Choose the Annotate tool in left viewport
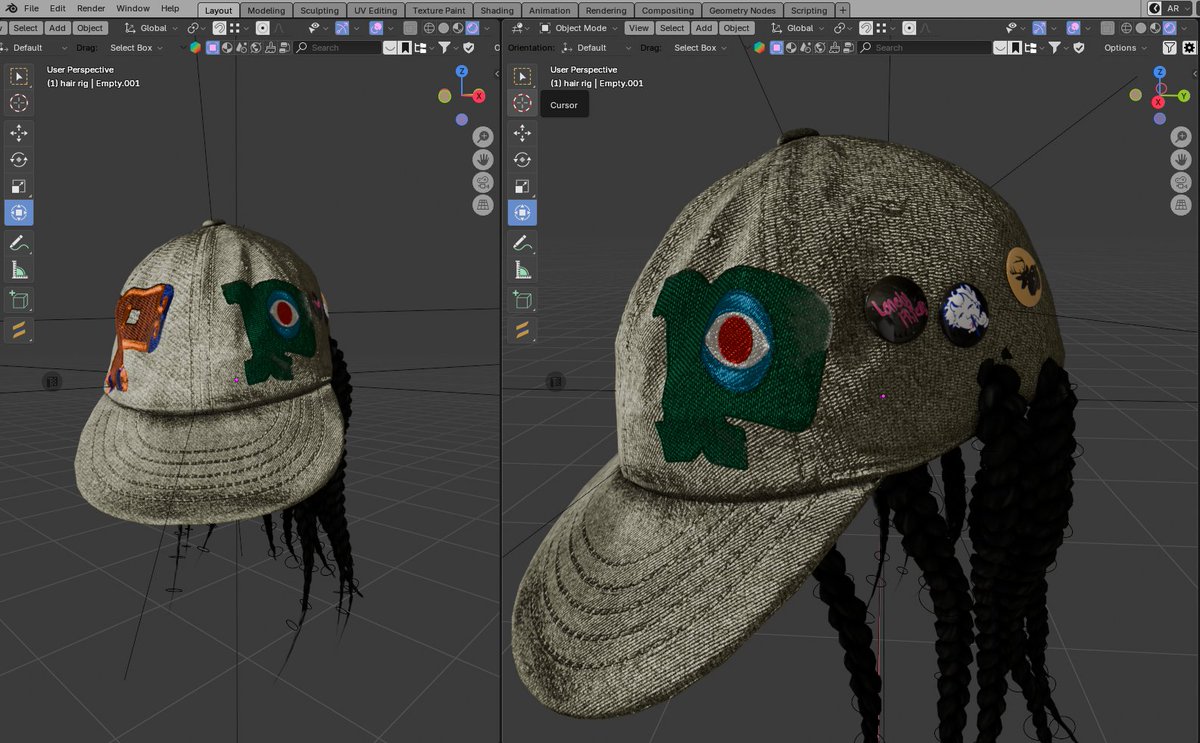Viewport: 1200px width, 743px height. coord(19,243)
